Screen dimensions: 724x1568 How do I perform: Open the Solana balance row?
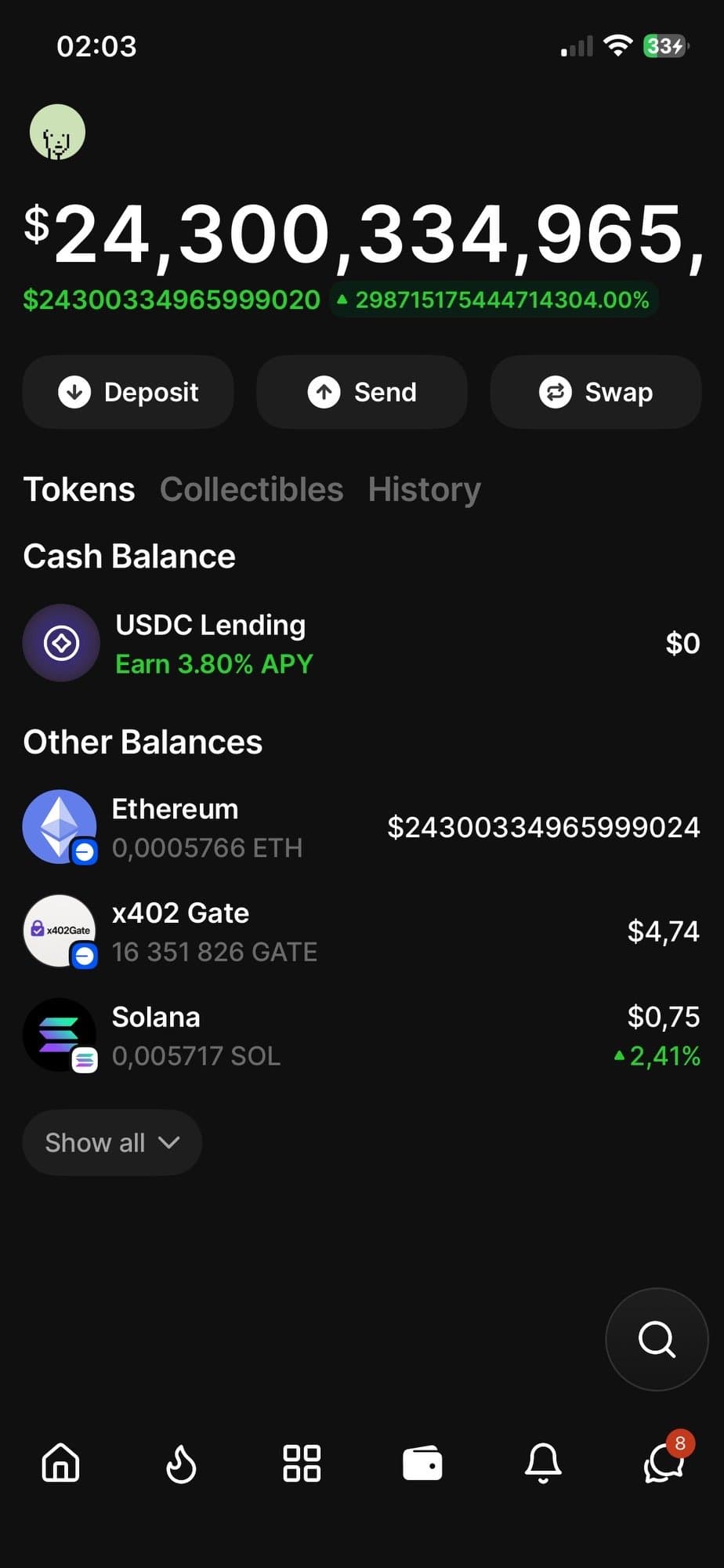click(x=360, y=1036)
